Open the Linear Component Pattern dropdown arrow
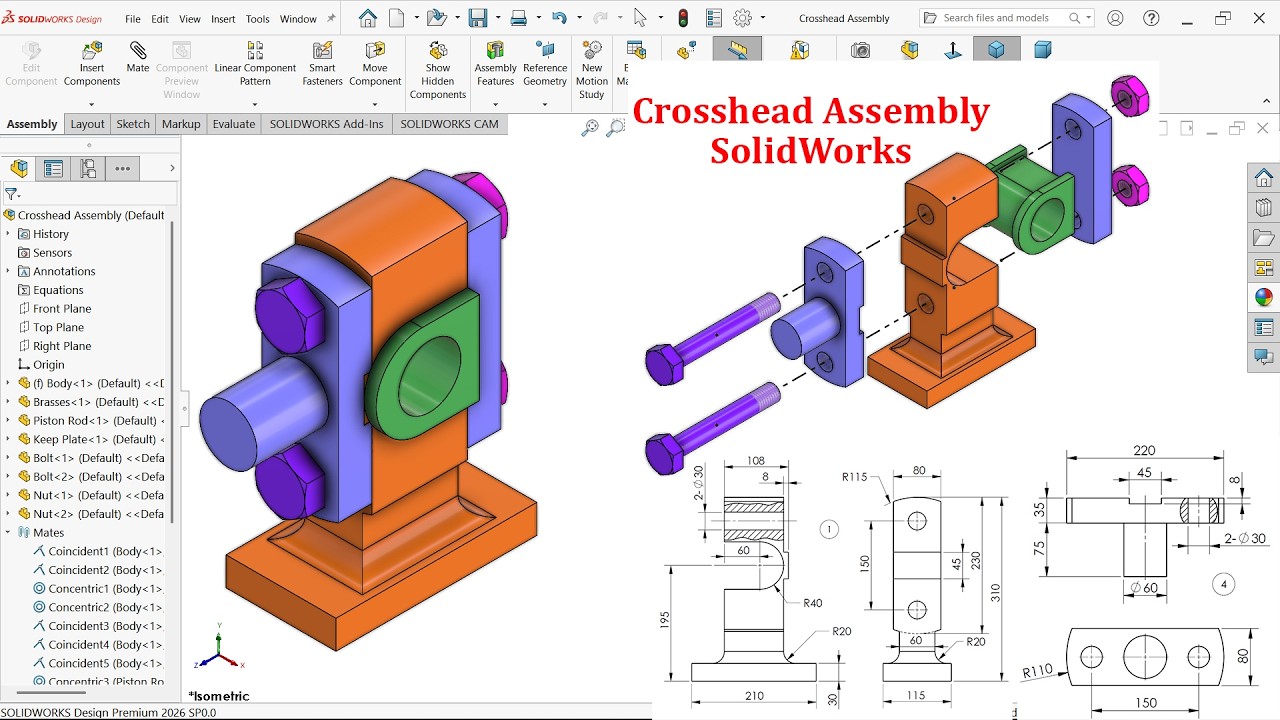This screenshot has height=720, width=1280. pos(255,104)
